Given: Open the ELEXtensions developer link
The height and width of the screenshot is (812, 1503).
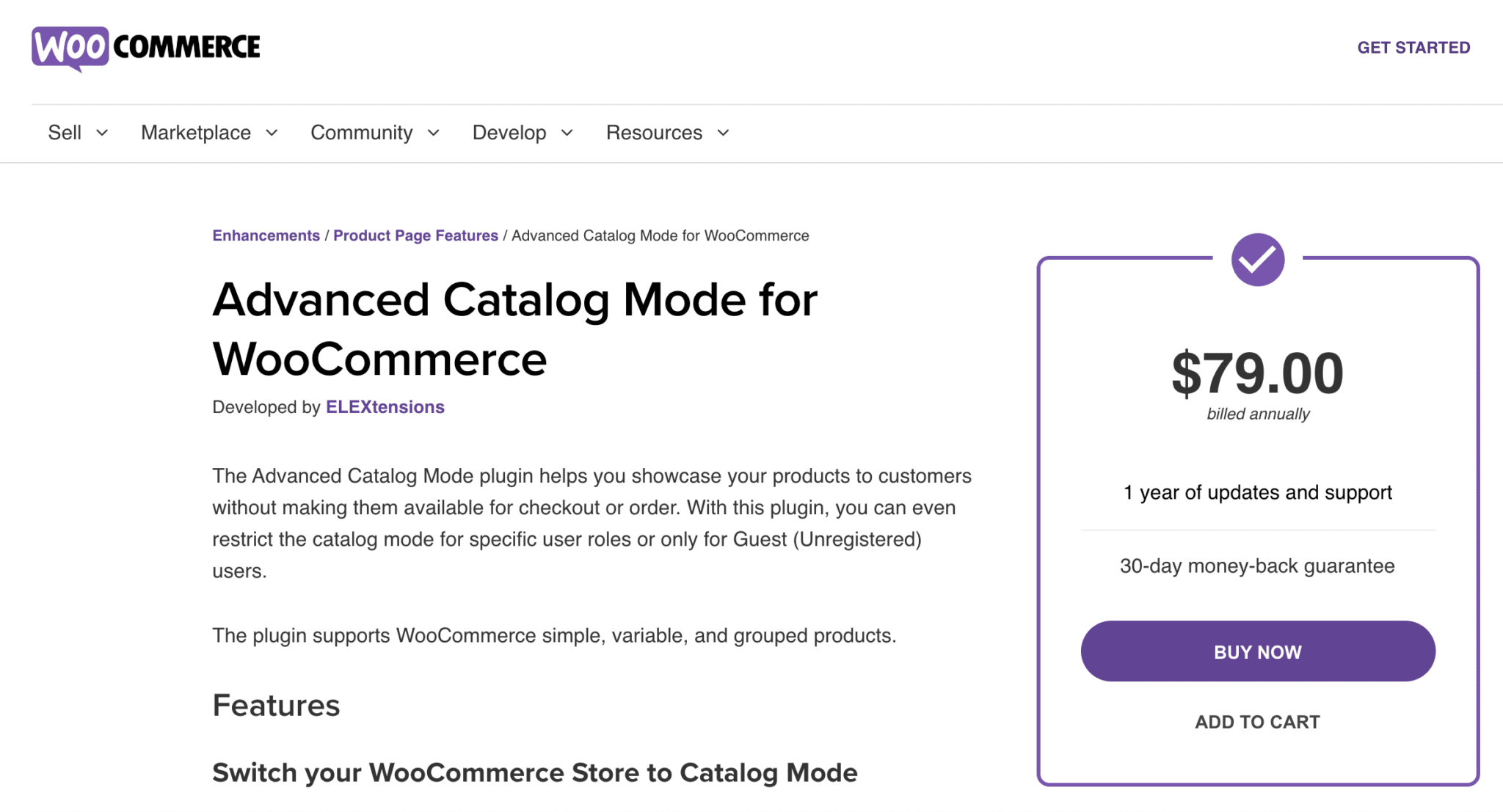Looking at the screenshot, I should 385,406.
